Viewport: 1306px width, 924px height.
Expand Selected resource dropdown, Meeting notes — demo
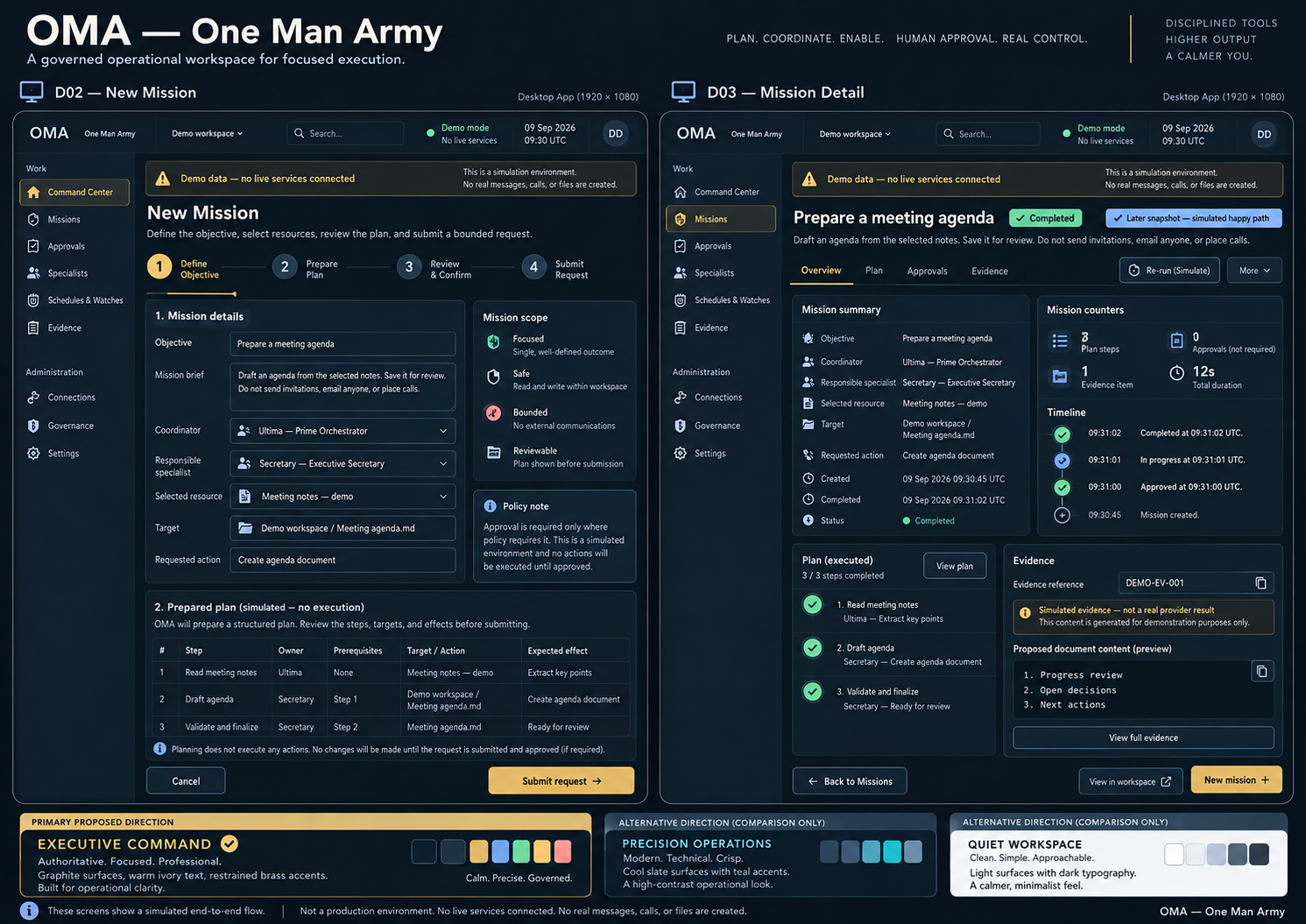point(342,497)
